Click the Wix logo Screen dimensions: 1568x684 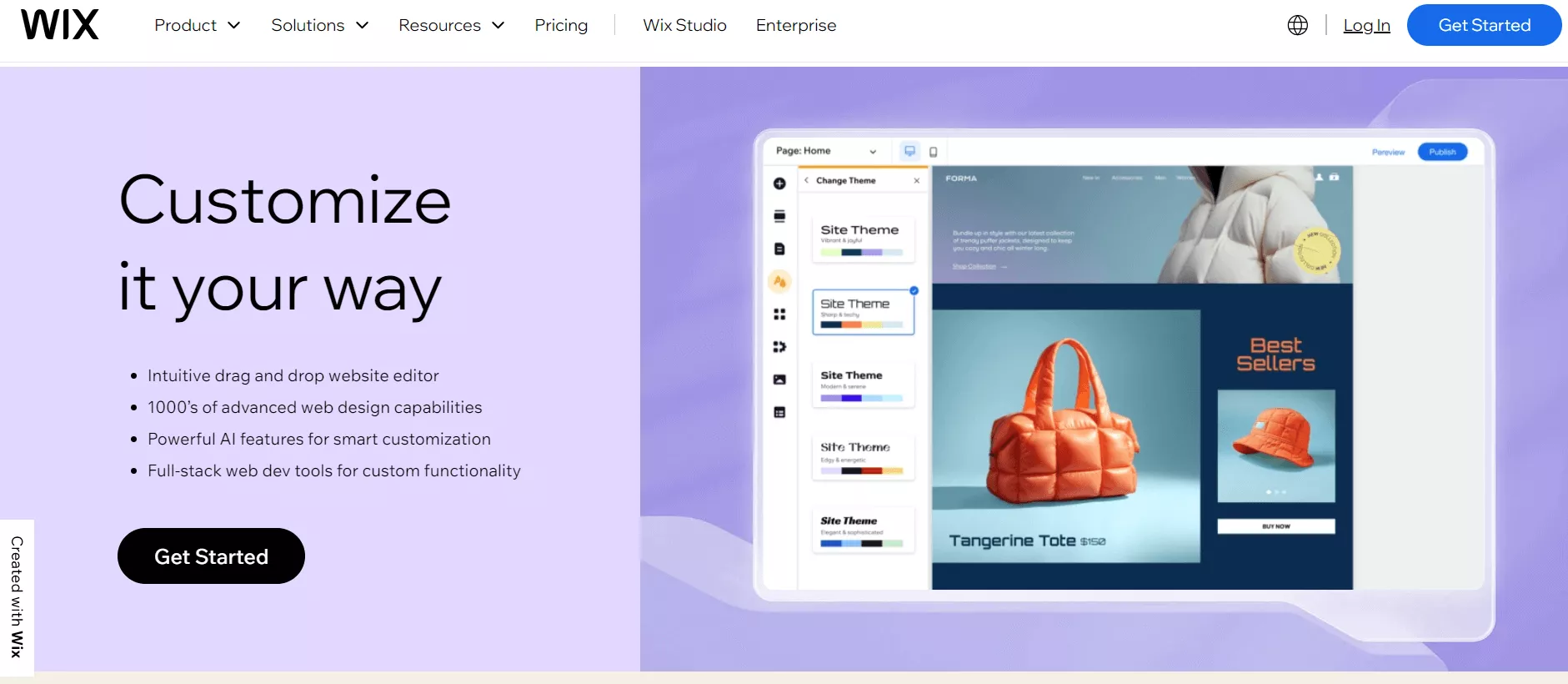pyautogui.click(x=59, y=25)
